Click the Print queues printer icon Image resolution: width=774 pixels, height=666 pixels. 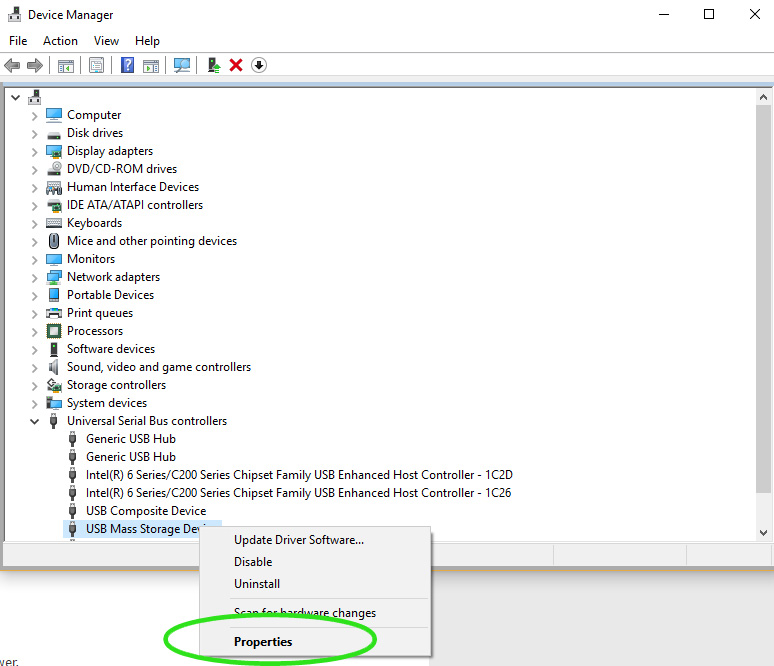coord(54,313)
